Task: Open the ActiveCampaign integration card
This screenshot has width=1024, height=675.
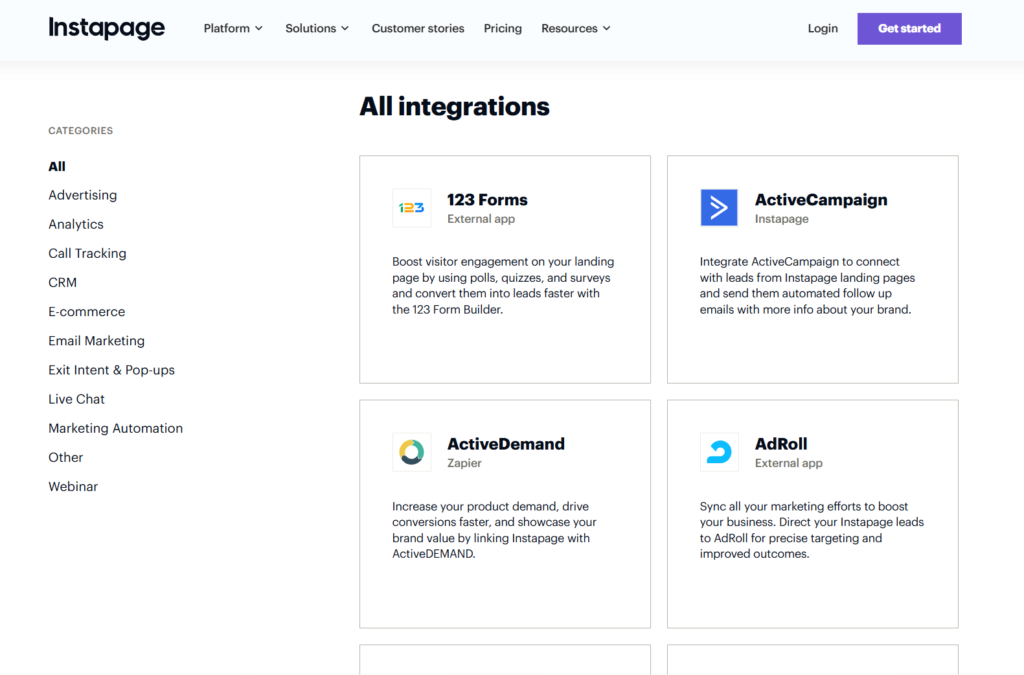Action: tap(812, 269)
